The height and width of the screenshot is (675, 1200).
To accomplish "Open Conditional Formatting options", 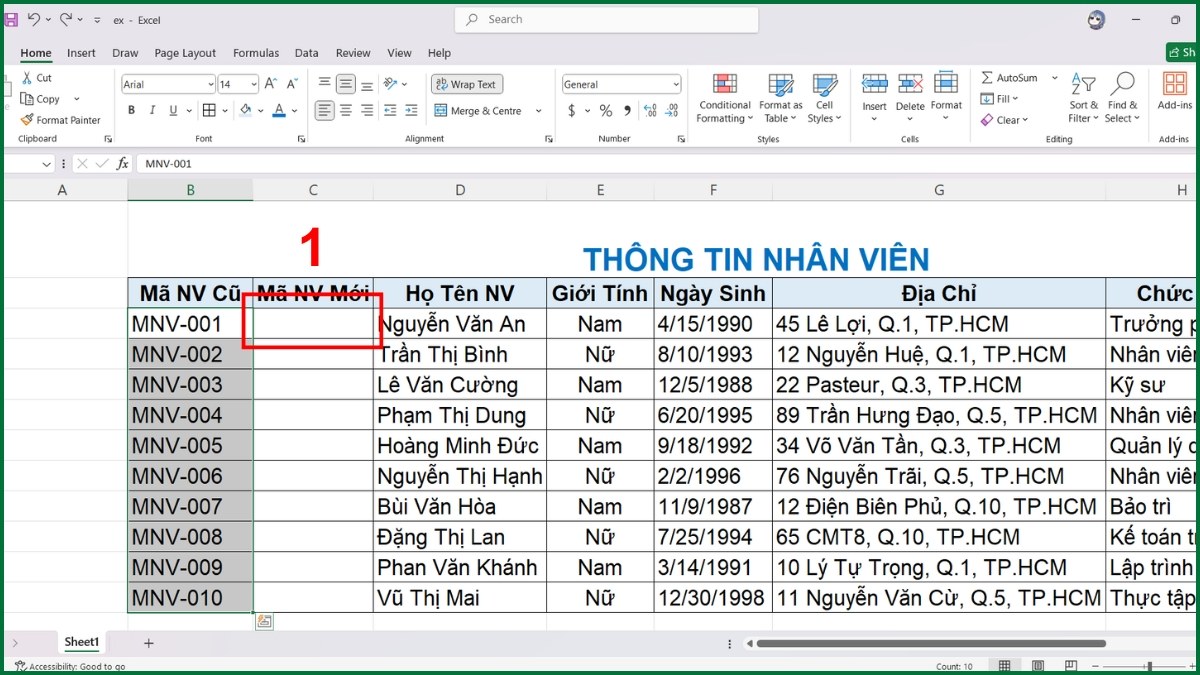I will click(723, 97).
